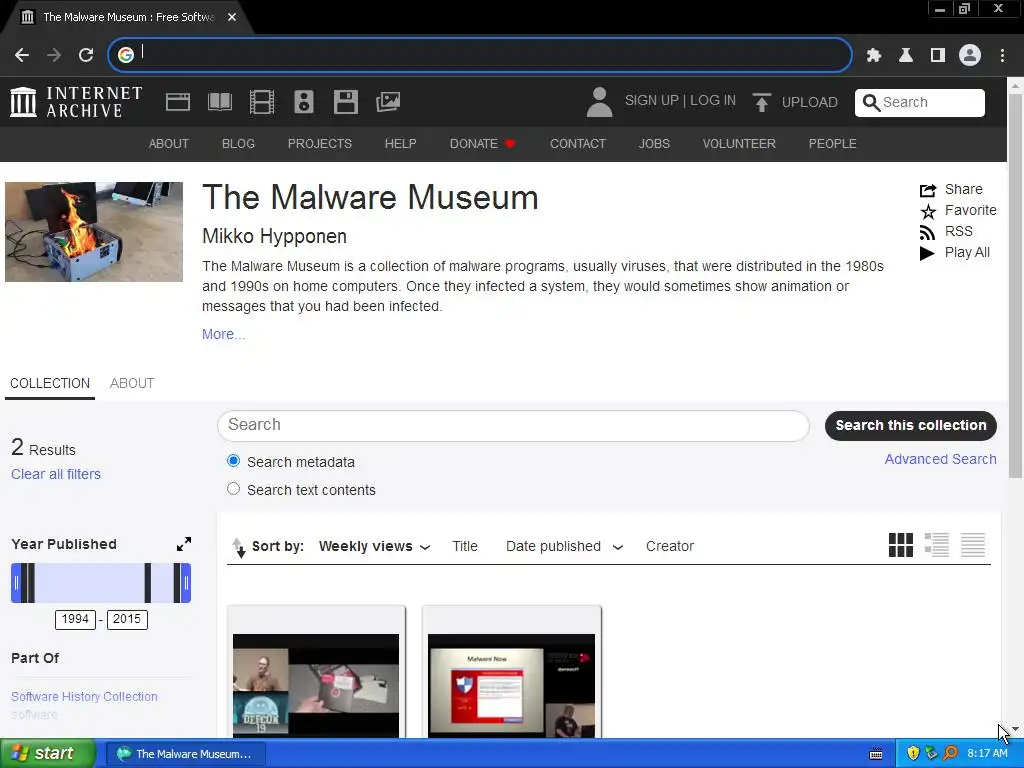
Task: Open the DEFCON 19 video thumbnail
Action: [x=316, y=685]
